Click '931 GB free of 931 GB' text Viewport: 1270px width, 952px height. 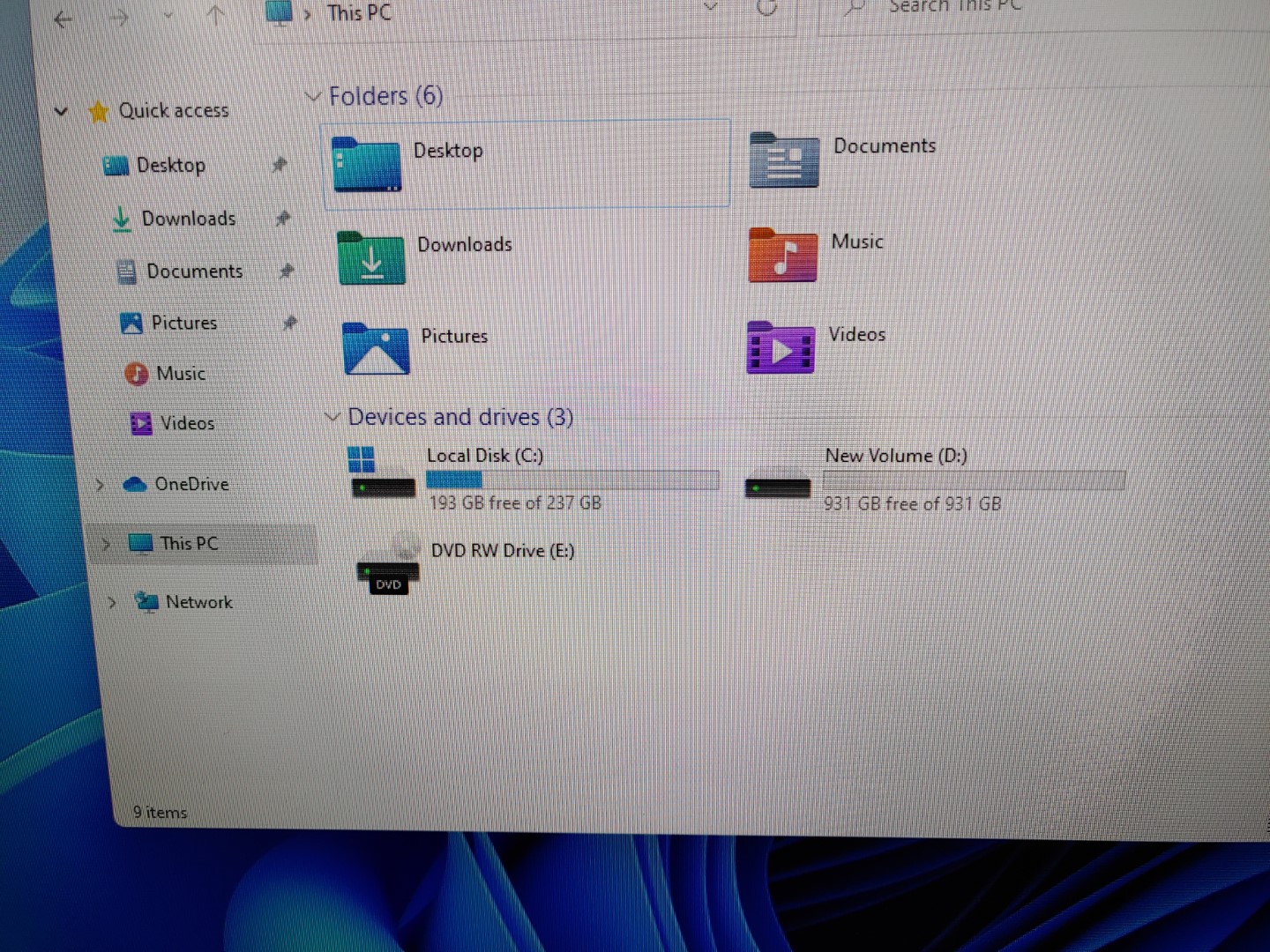point(913,504)
